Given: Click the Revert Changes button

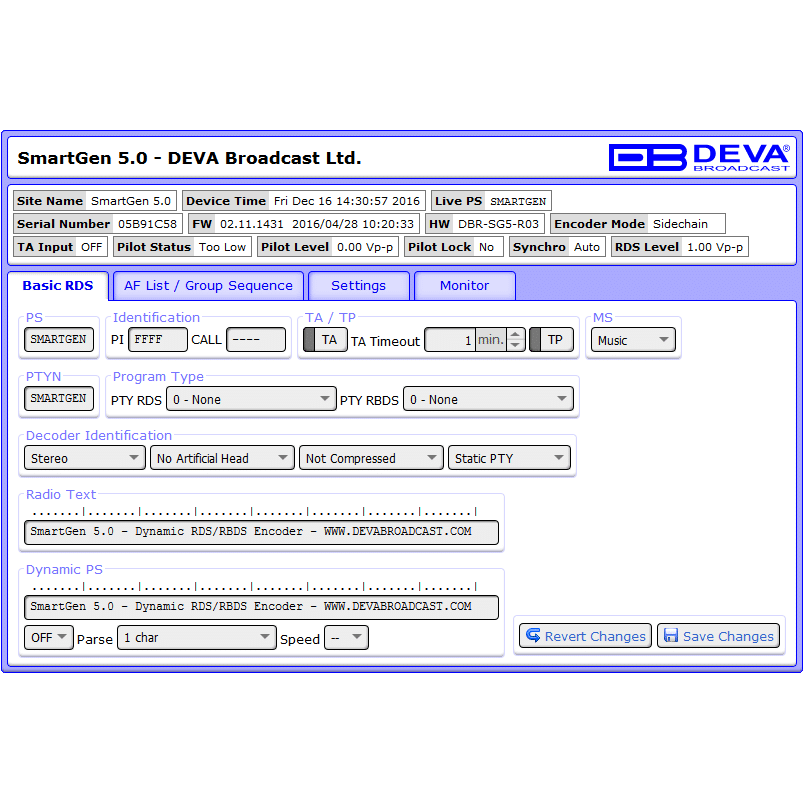Looking at the screenshot, I should pyautogui.click(x=586, y=636).
